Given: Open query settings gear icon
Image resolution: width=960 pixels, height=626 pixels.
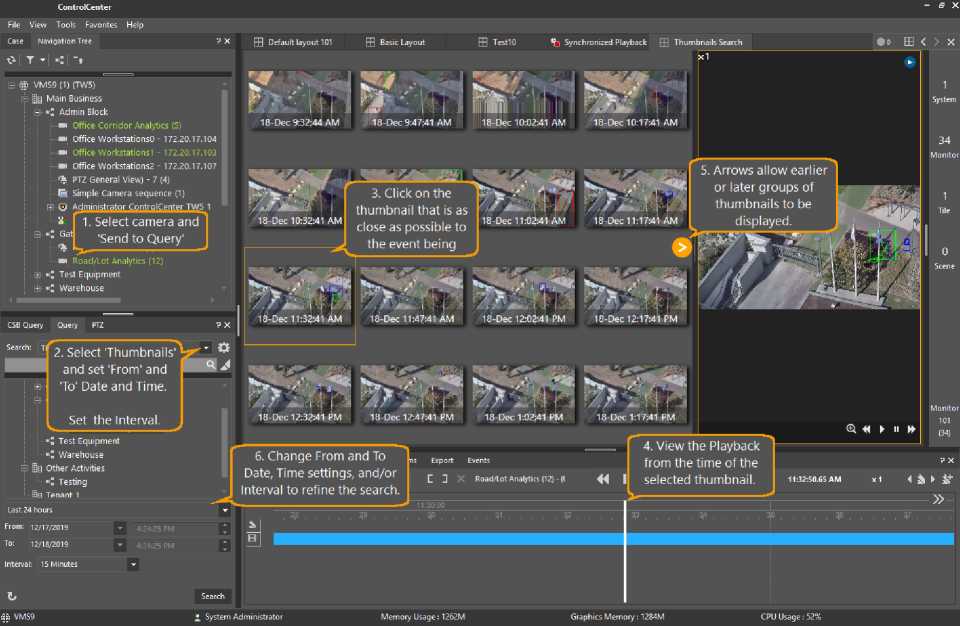Looking at the screenshot, I should pos(223,347).
